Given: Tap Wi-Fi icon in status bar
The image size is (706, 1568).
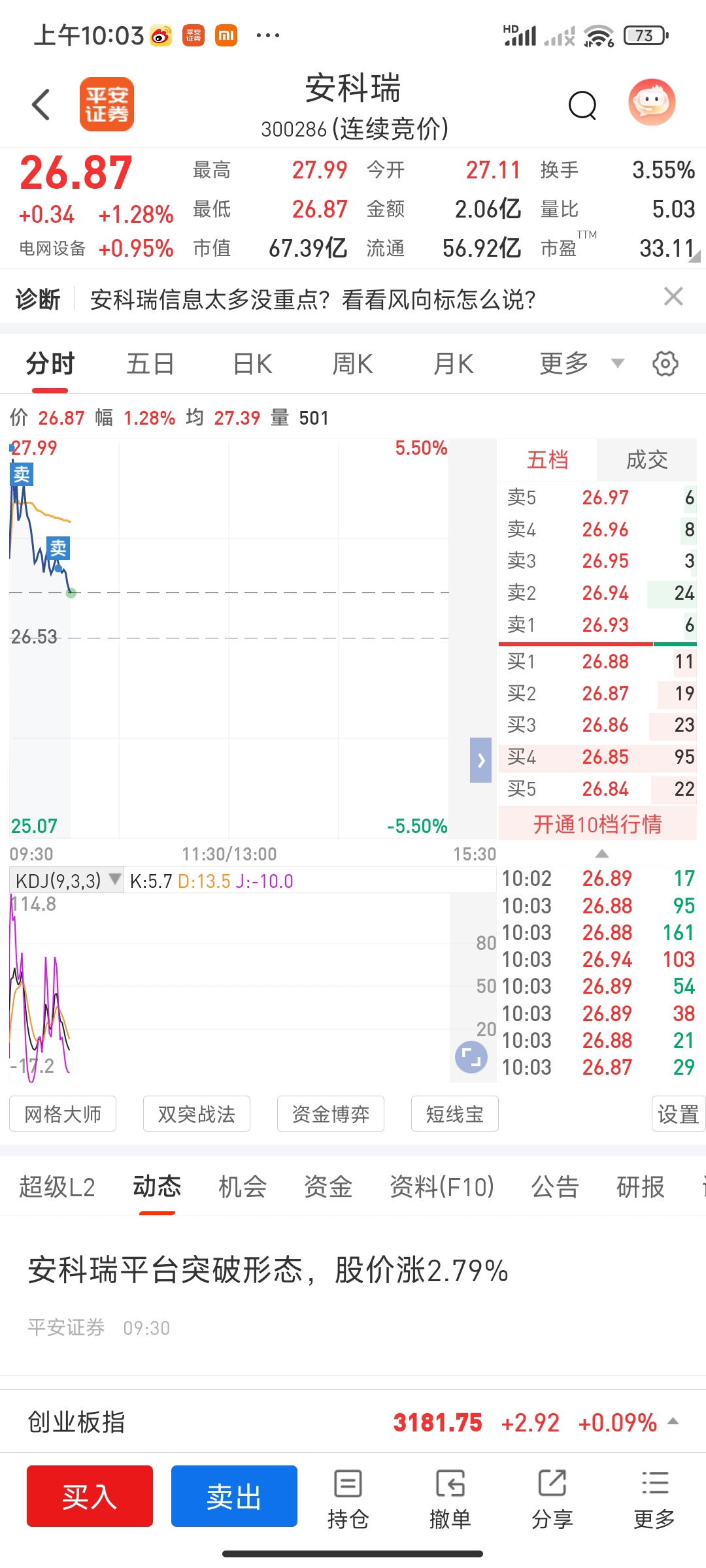Looking at the screenshot, I should (598, 36).
